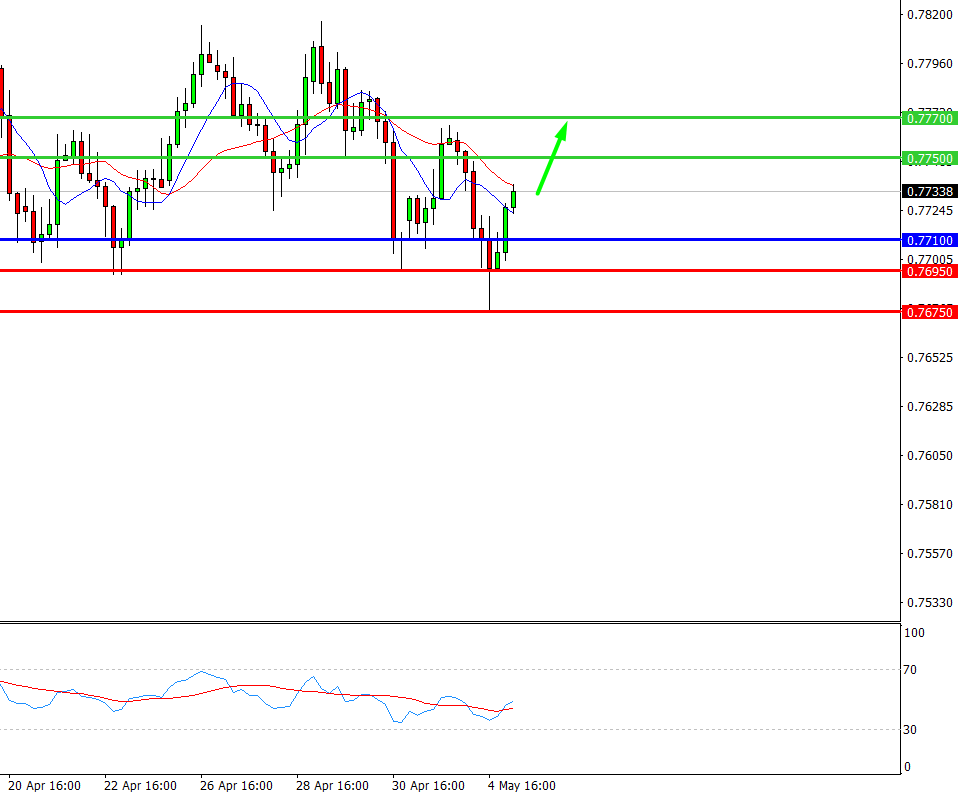Click the 26 Apr 16:00 time label

pyautogui.click(x=236, y=786)
